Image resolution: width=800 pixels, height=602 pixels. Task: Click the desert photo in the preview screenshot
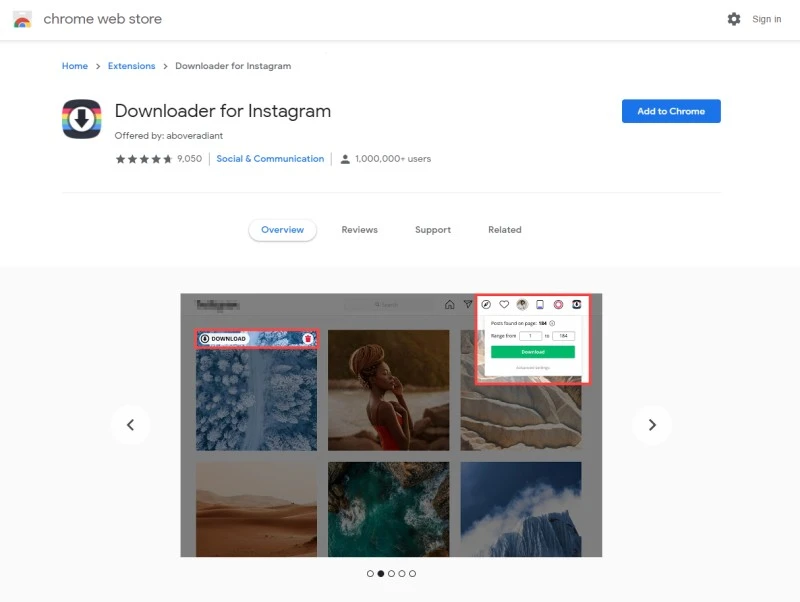point(256,508)
